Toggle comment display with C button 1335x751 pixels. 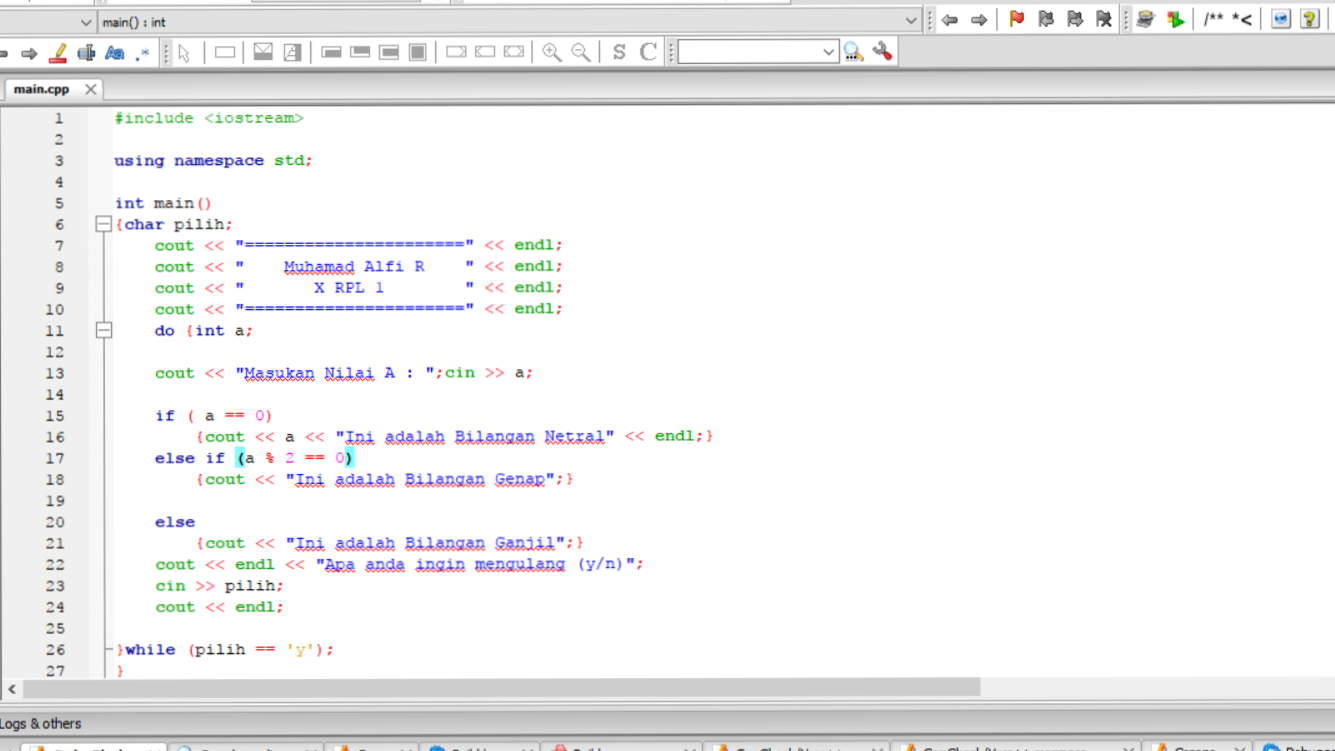tap(648, 52)
